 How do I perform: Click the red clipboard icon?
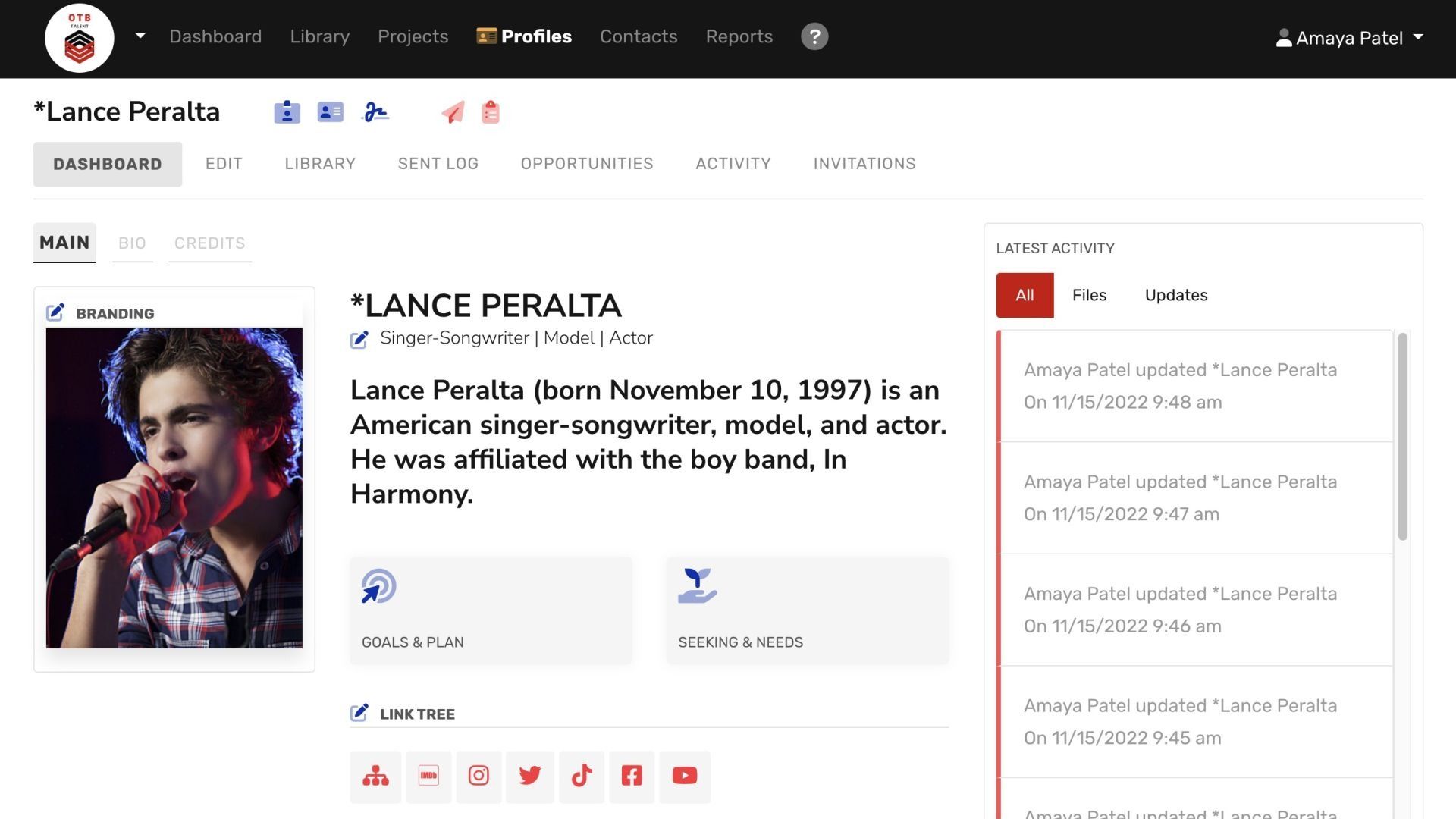coord(491,112)
